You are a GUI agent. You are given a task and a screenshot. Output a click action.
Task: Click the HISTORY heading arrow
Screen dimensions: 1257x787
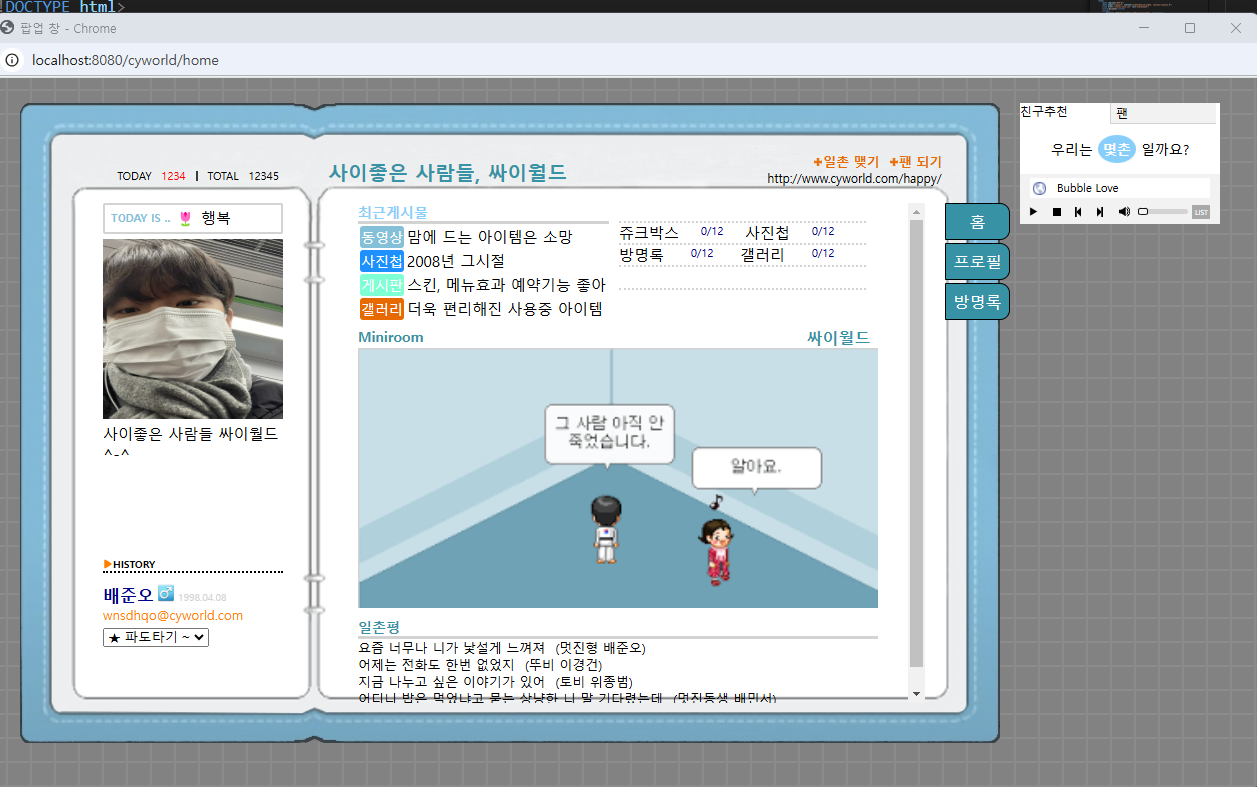pos(108,564)
